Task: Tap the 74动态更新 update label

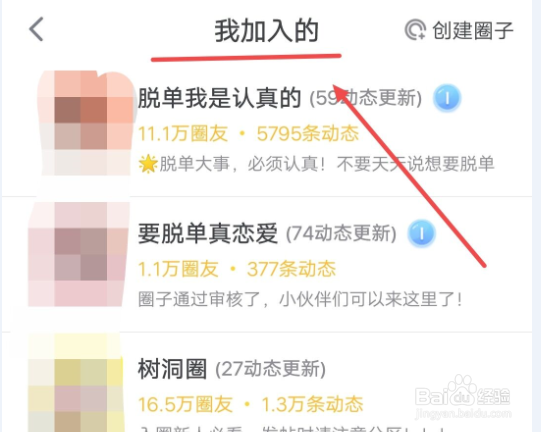Action: point(341,234)
